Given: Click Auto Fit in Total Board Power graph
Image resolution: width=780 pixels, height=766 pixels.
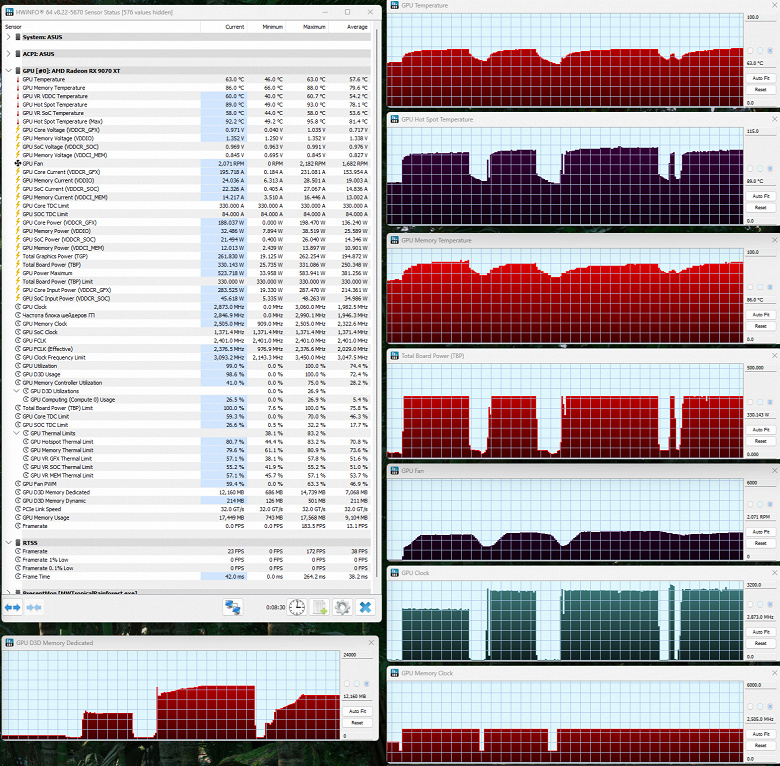Looking at the screenshot, I should point(761,429).
